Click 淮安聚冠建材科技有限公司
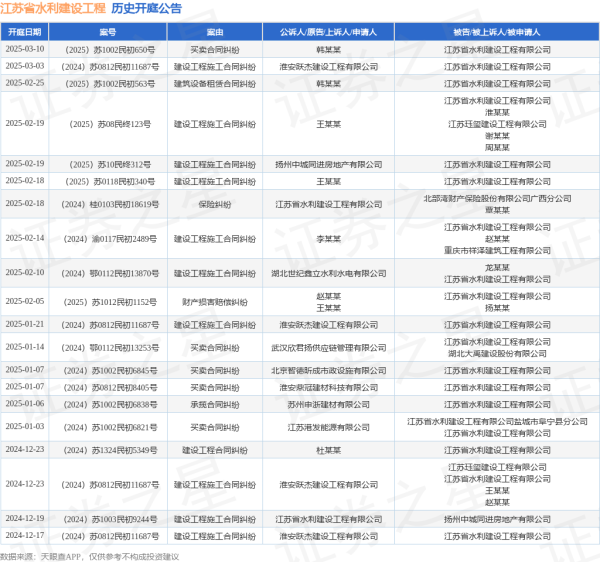Viewport: 600px width, 562px height. (x=328, y=388)
